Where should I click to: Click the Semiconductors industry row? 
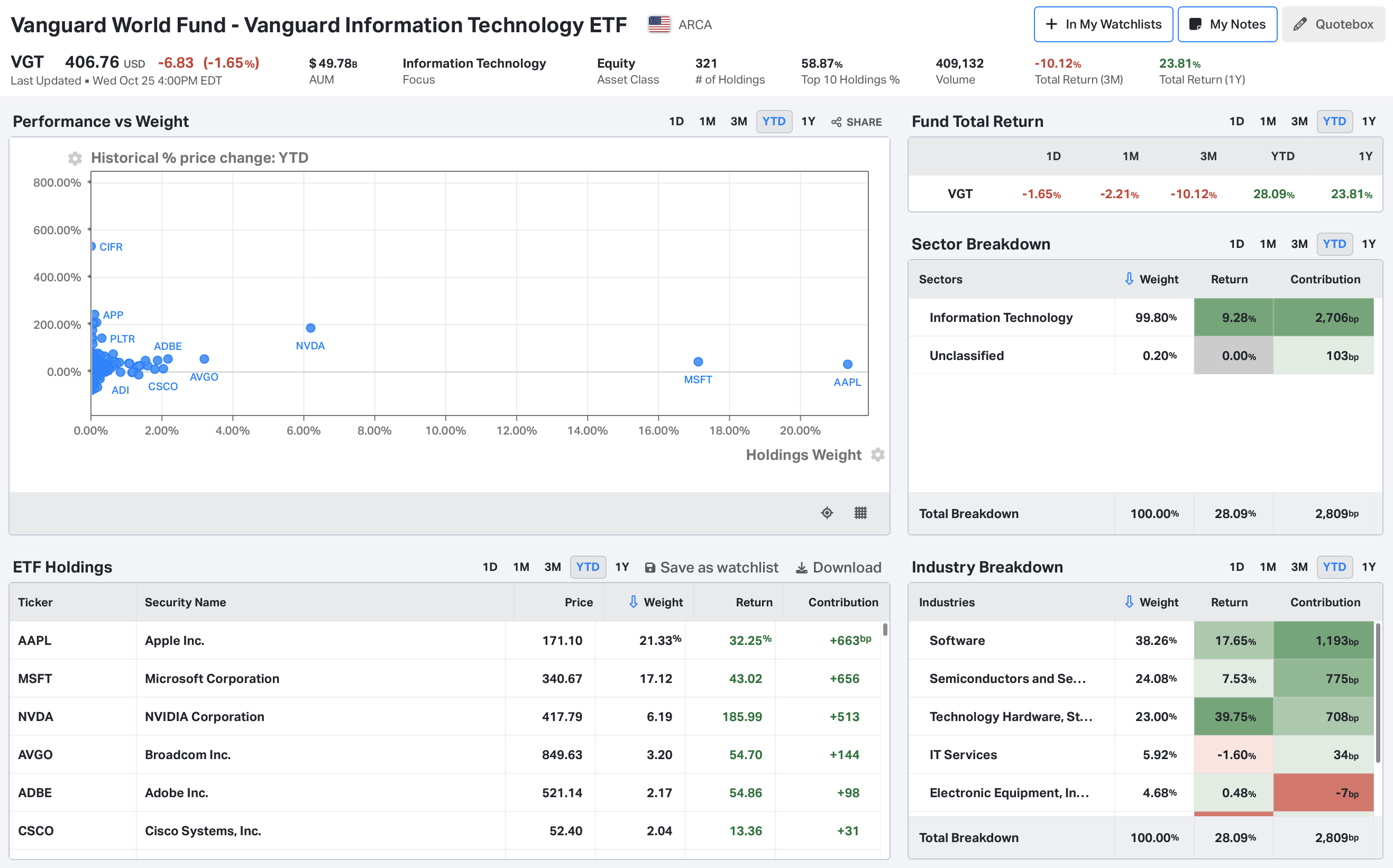1141,679
